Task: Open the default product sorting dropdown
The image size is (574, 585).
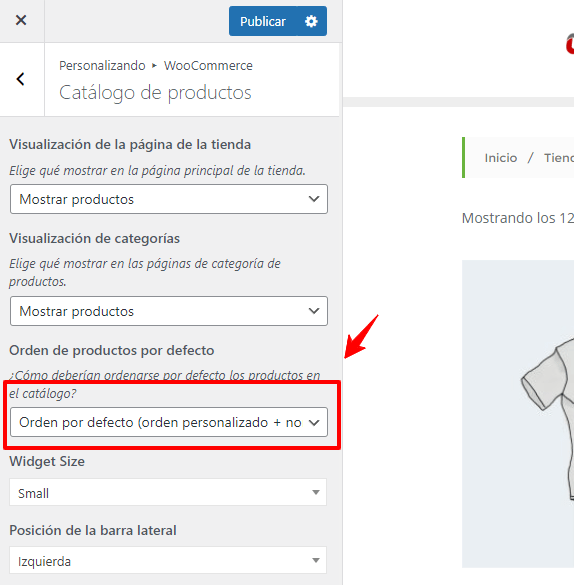Action: coord(169,422)
